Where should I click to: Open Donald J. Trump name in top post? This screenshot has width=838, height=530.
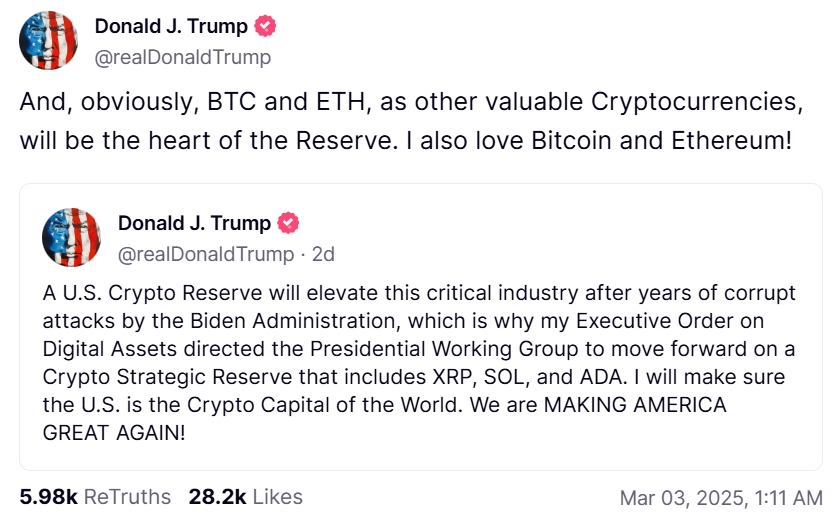[x=170, y=27]
